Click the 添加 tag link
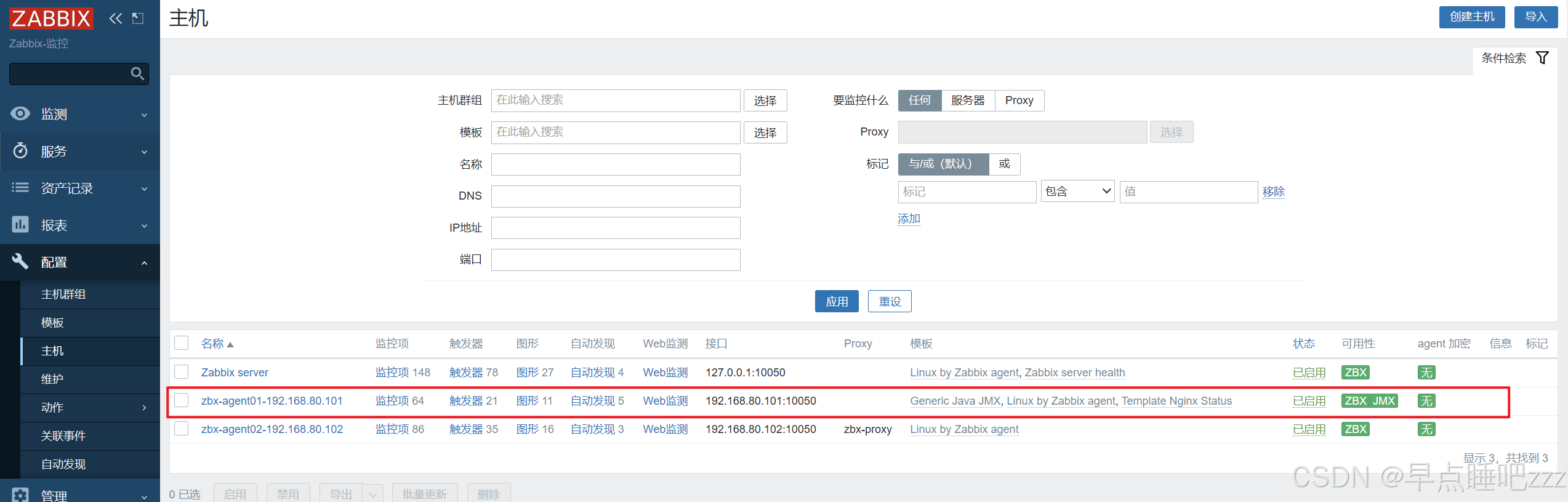The width and height of the screenshot is (1568, 502). click(909, 219)
